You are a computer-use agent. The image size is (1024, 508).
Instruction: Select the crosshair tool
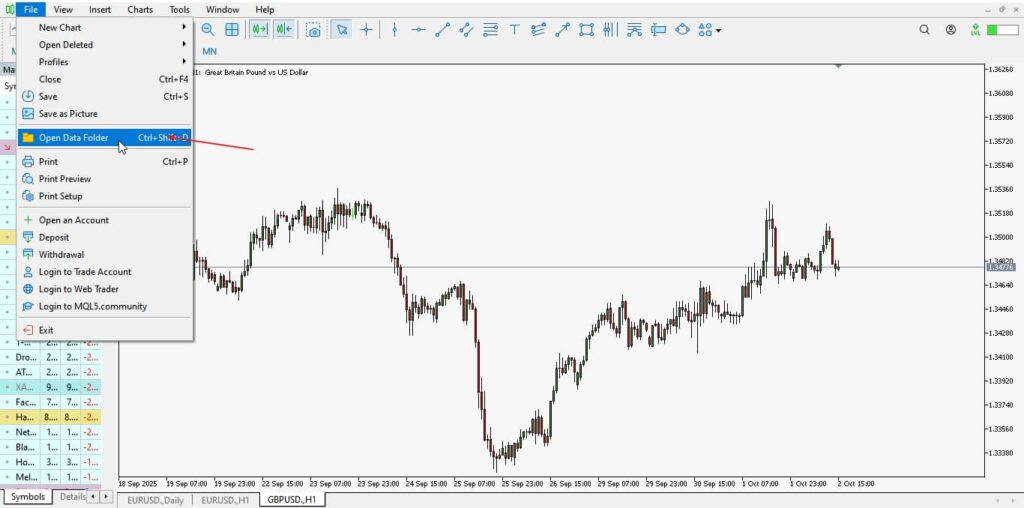(x=366, y=30)
